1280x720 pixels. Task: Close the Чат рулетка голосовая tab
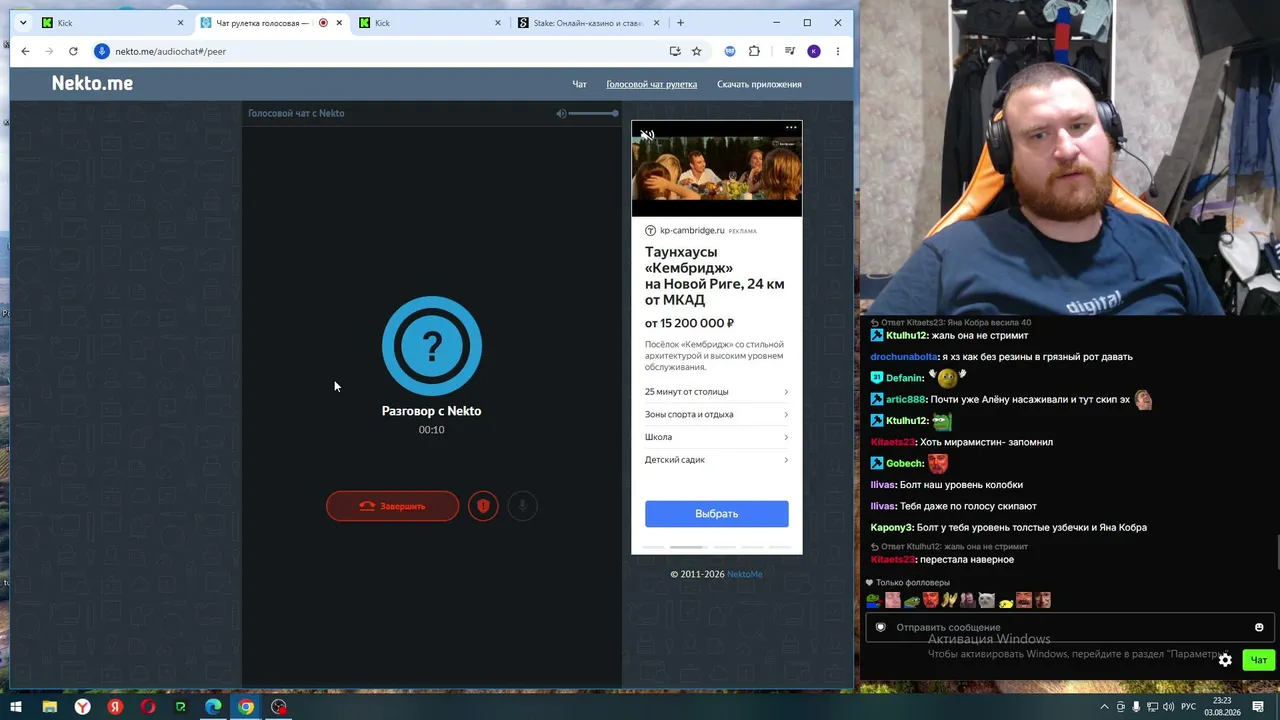tap(339, 22)
